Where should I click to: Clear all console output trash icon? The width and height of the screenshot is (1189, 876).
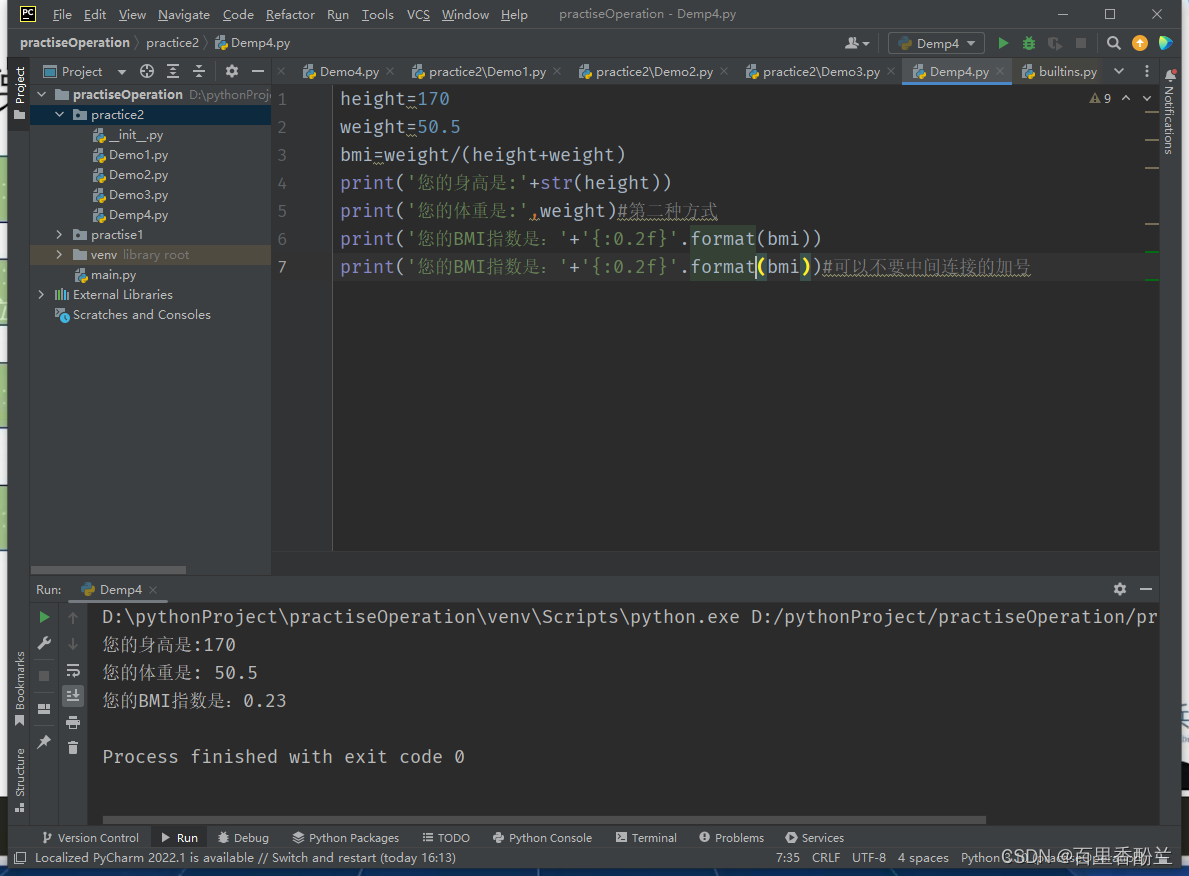tap(73, 748)
